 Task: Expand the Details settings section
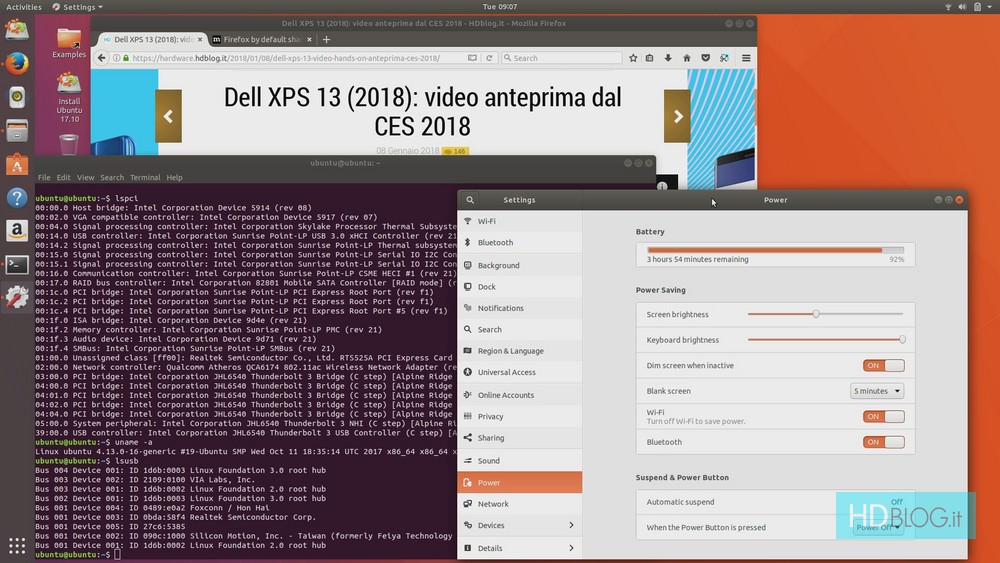click(x=519, y=548)
